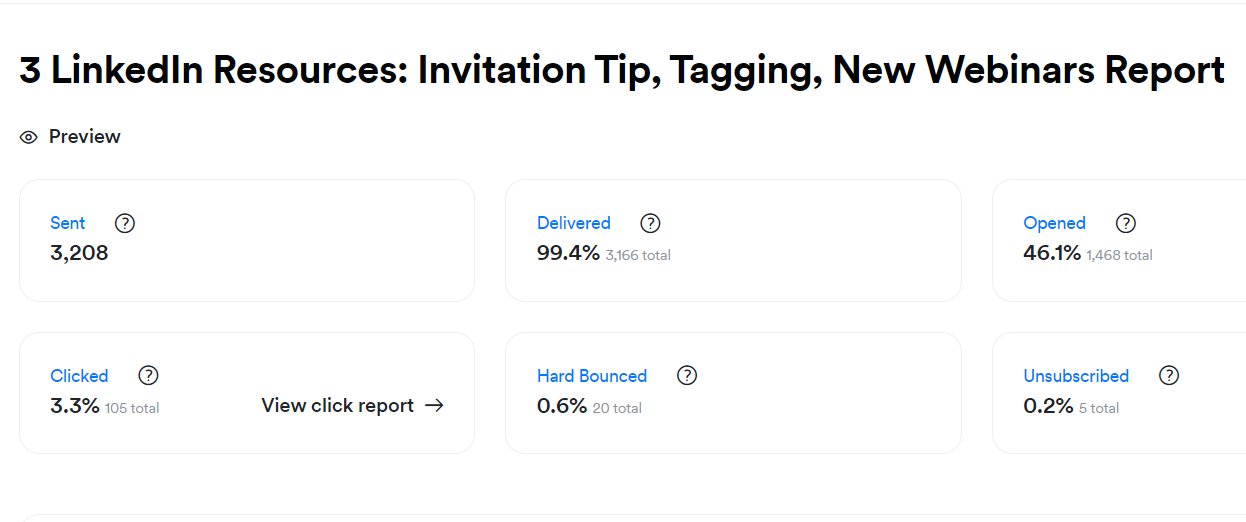Select the Unsubscribed metric label
Screen dimensions: 1246x522
point(1076,376)
